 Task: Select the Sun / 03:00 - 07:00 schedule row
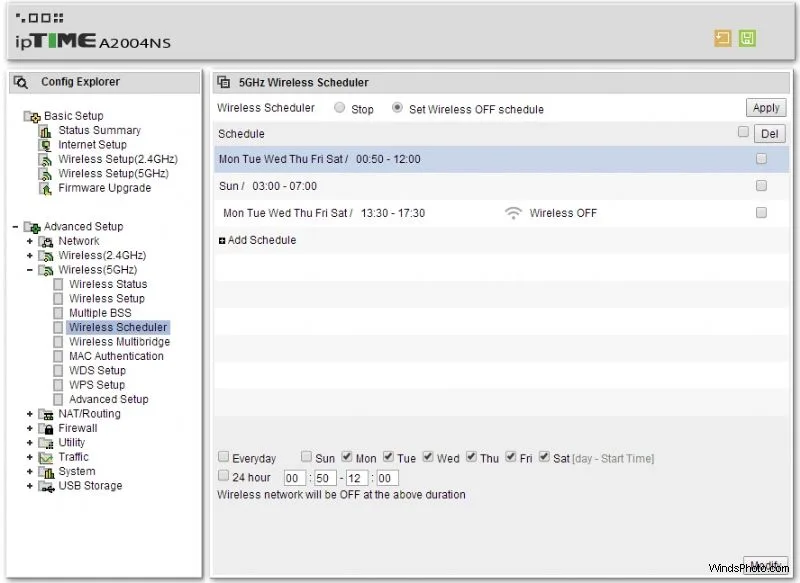pos(502,186)
